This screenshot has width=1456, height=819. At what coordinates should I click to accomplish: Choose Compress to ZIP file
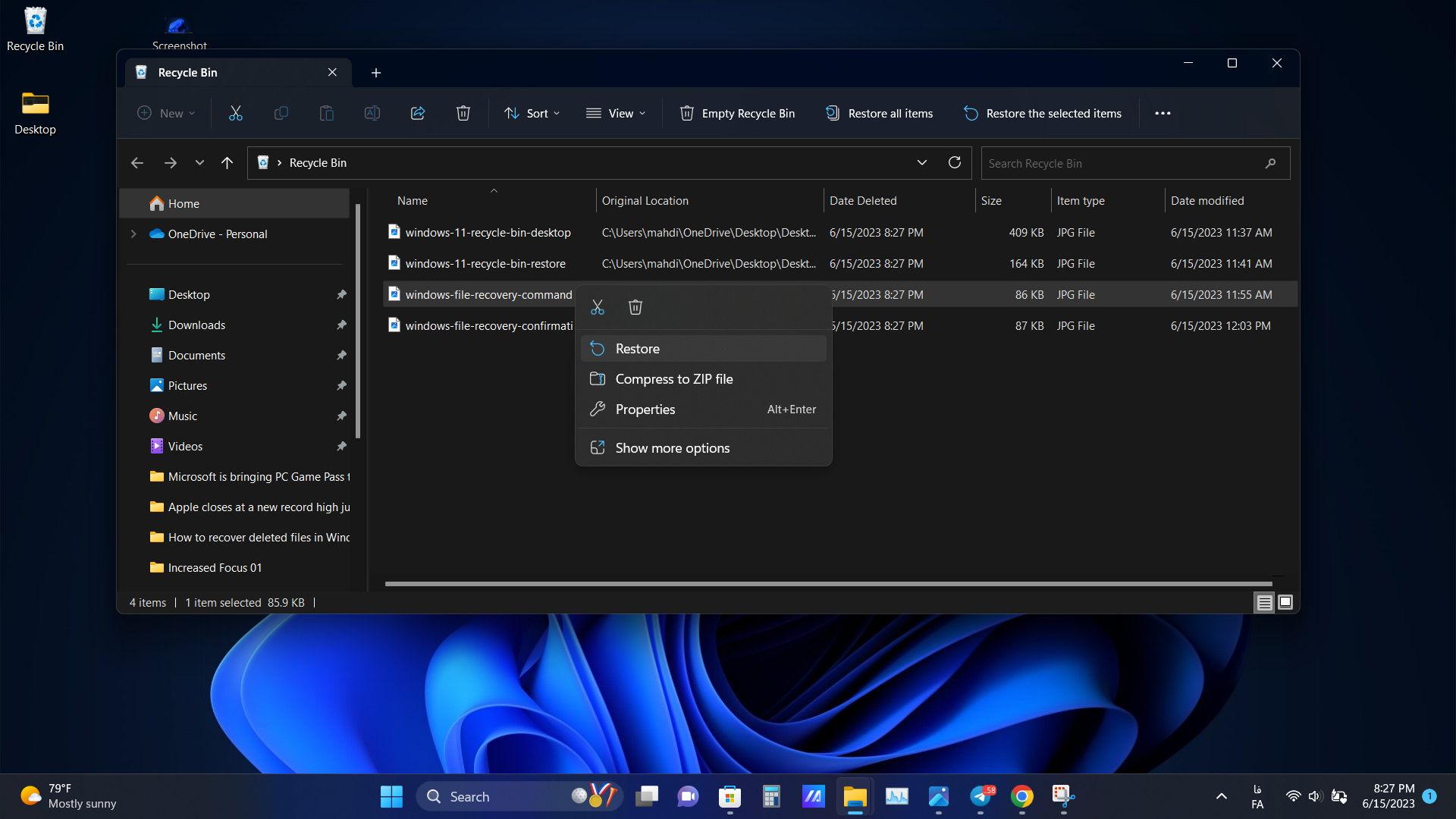(703, 379)
